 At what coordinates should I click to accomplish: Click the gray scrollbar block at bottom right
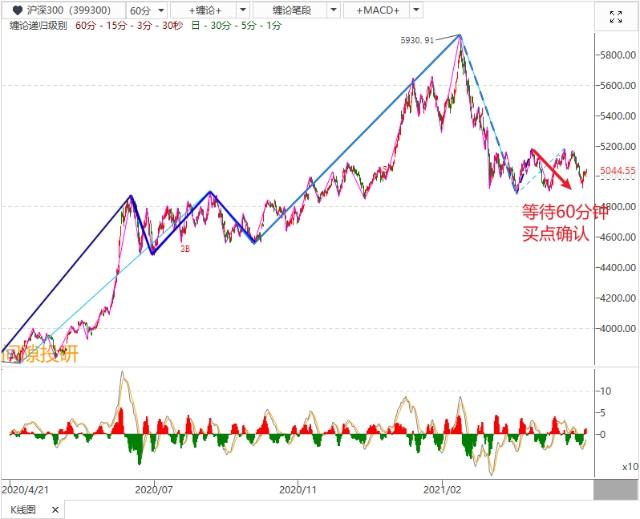pos(615,490)
